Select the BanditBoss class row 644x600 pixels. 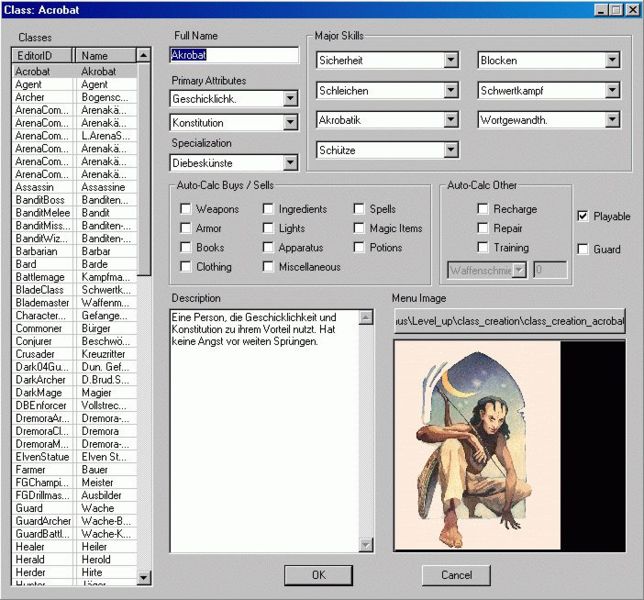(x=75, y=200)
